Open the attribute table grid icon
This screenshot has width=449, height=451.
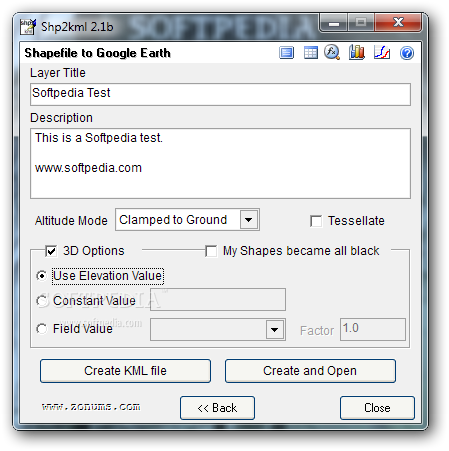[x=310, y=53]
